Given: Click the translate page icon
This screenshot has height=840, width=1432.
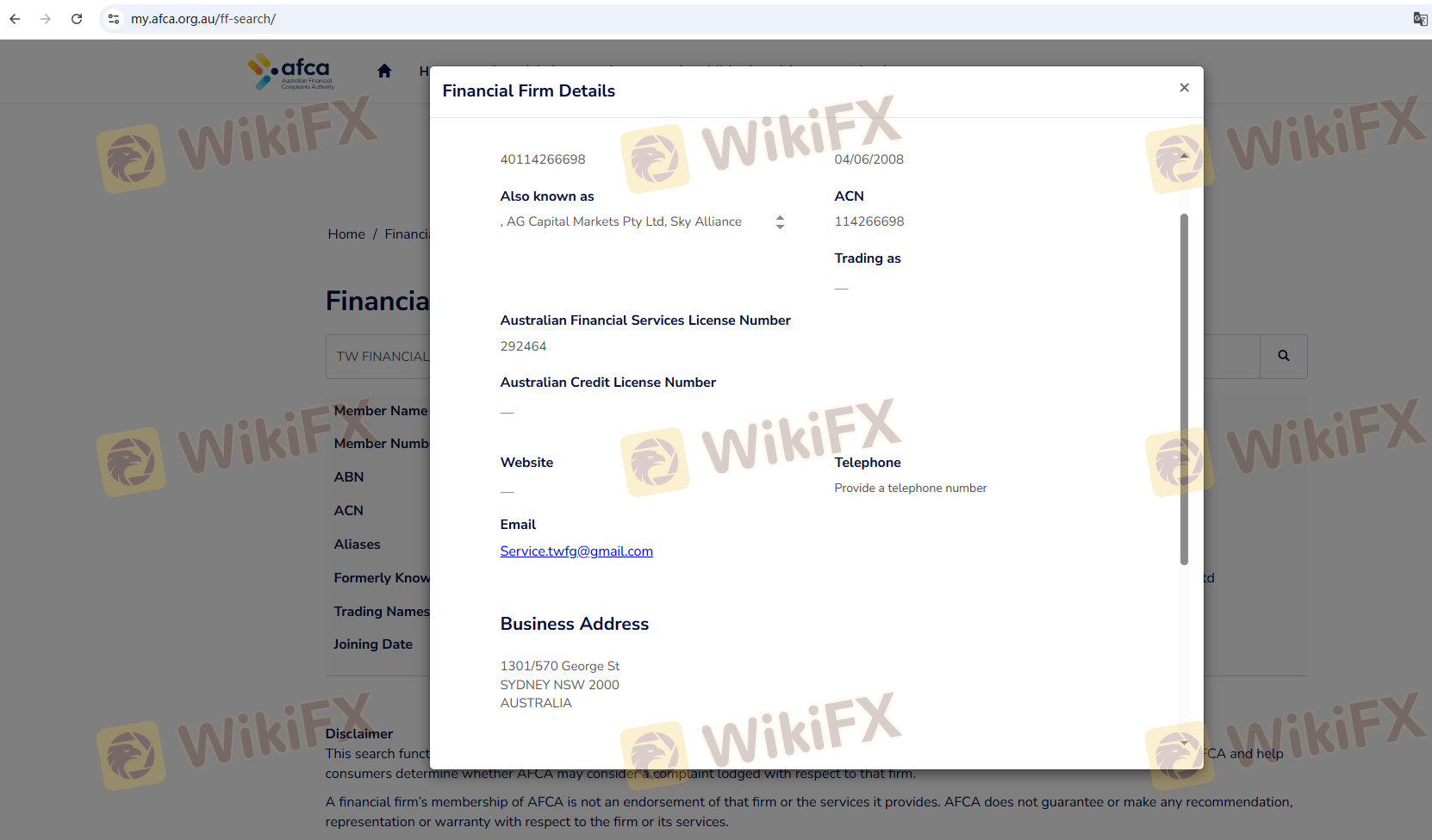Looking at the screenshot, I should pos(1420,19).
